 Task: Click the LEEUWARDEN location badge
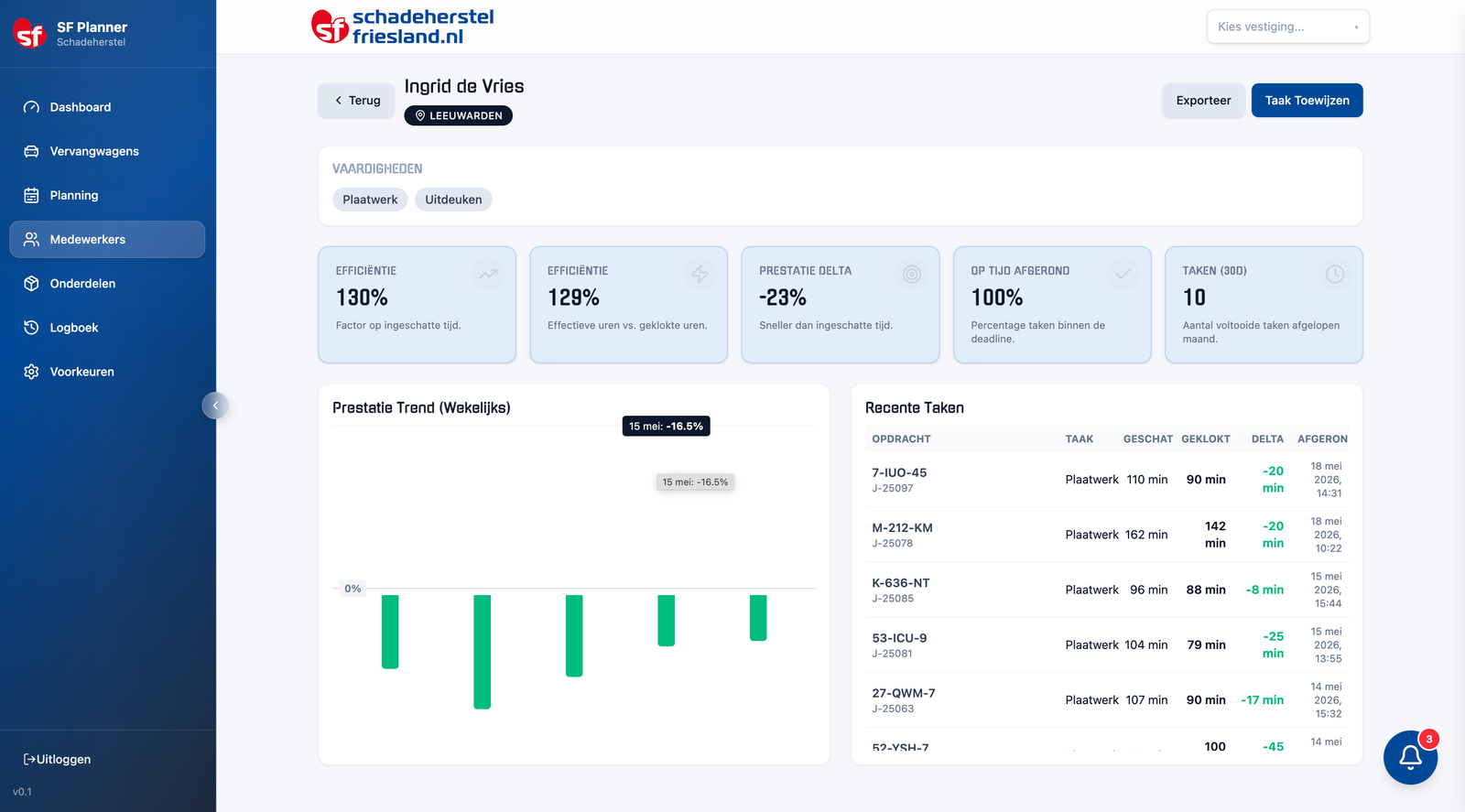[x=458, y=115]
